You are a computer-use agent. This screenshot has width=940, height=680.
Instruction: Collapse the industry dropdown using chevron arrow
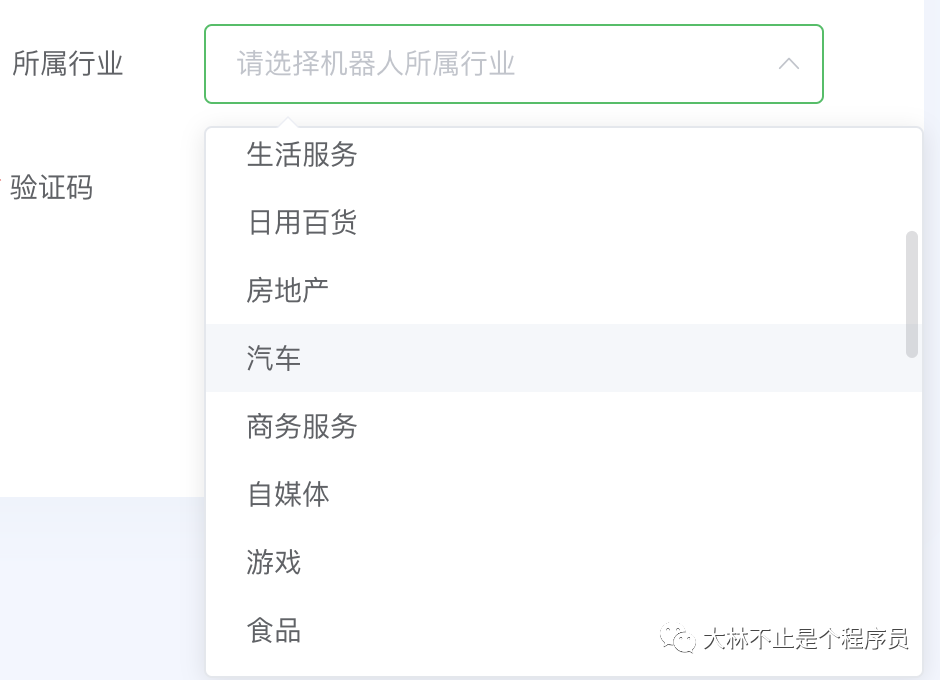point(788,64)
